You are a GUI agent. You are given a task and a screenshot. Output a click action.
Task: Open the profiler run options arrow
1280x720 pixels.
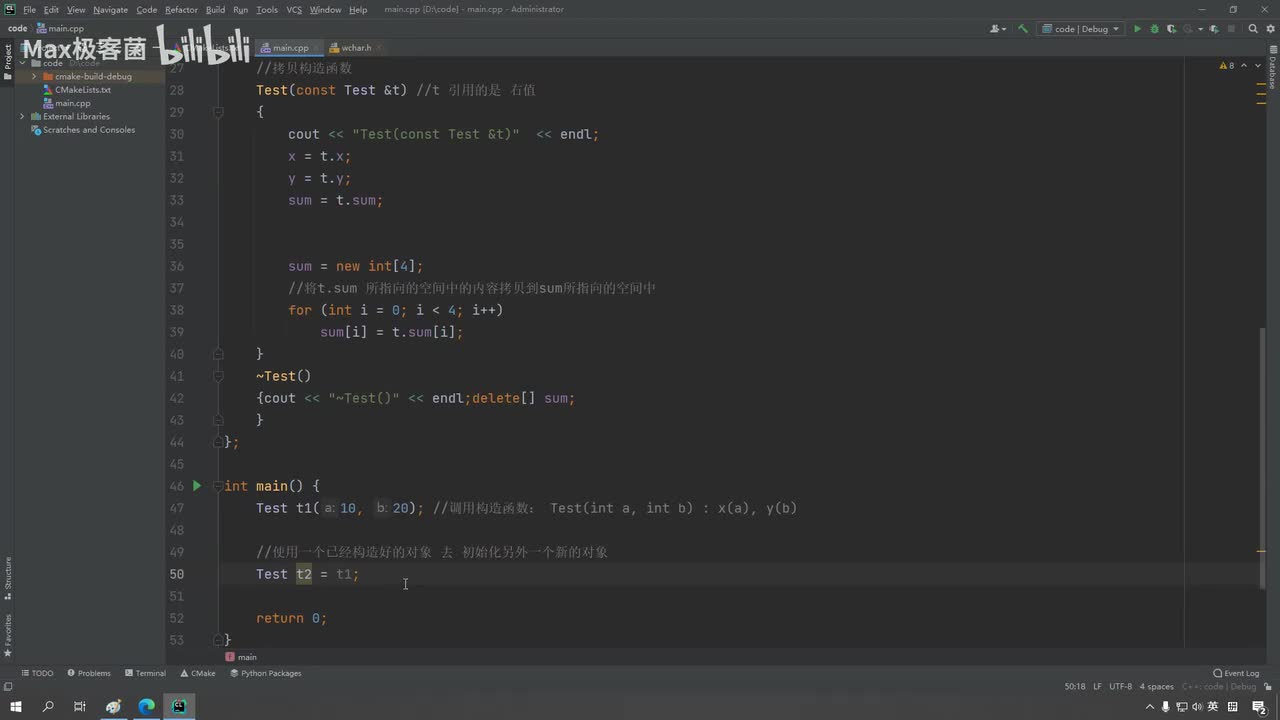click(1198, 29)
